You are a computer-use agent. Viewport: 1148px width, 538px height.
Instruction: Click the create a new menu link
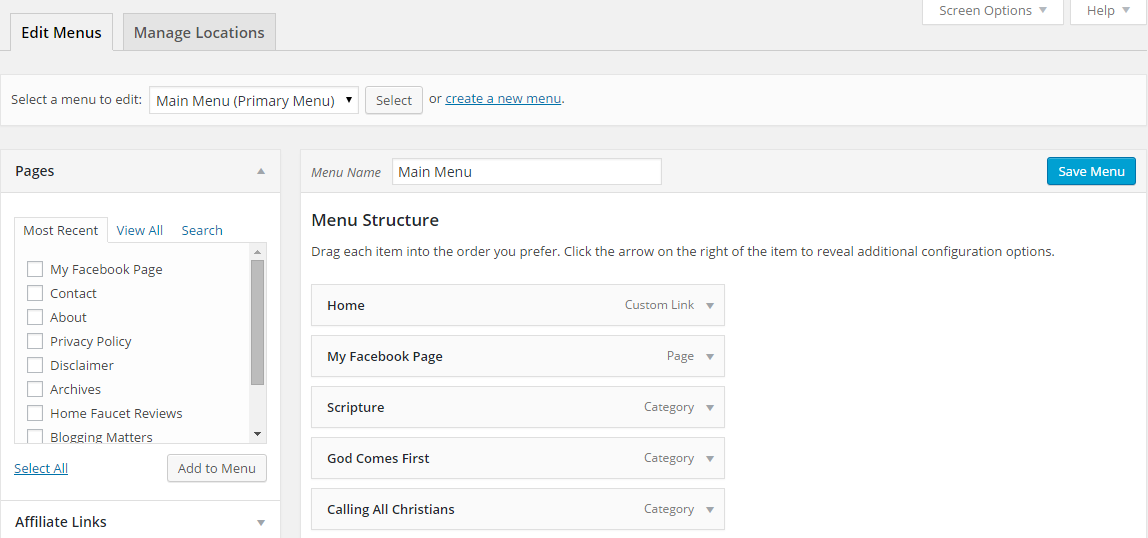tap(503, 99)
